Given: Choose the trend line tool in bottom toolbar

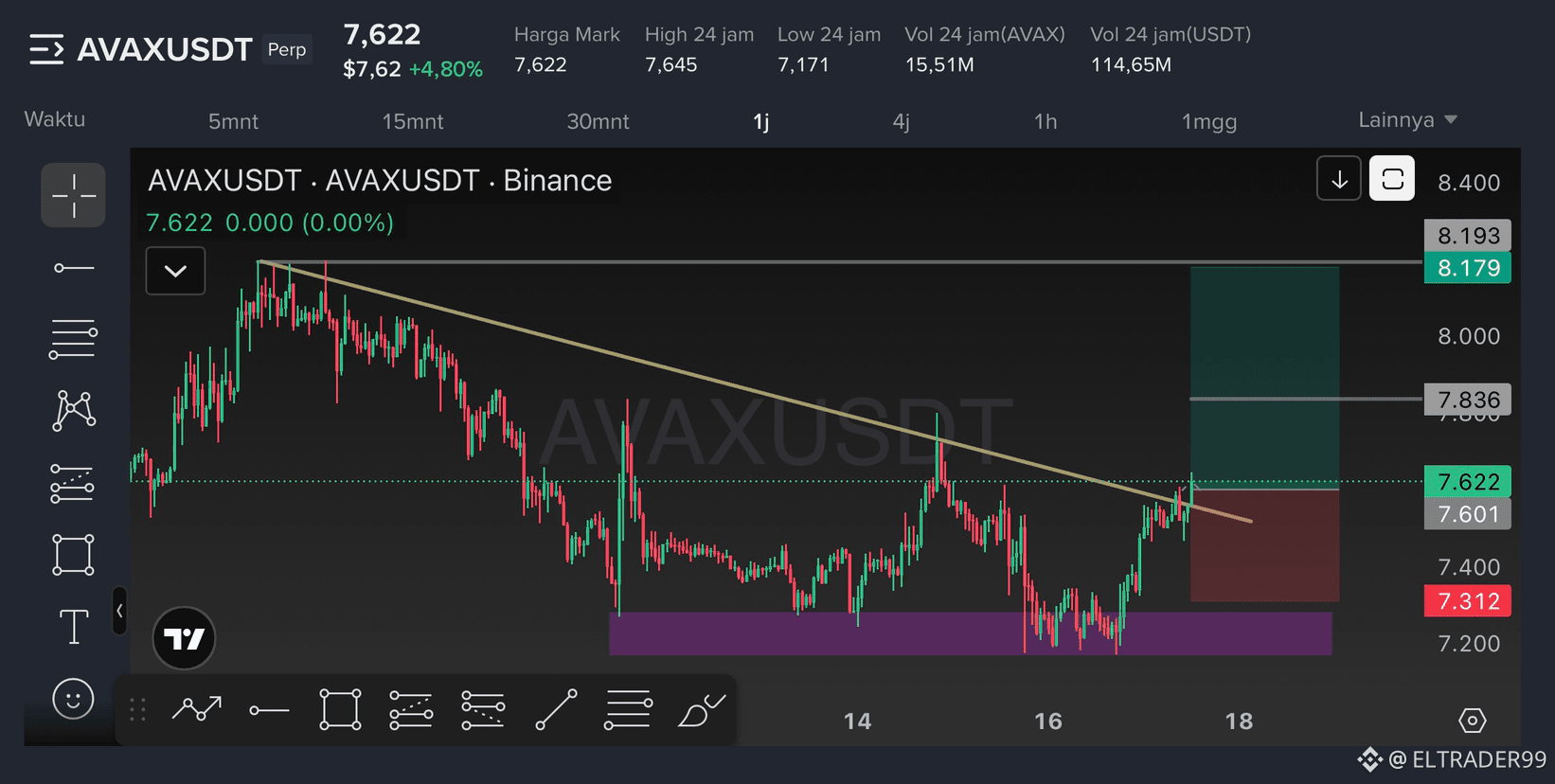Looking at the screenshot, I should pos(556,709).
